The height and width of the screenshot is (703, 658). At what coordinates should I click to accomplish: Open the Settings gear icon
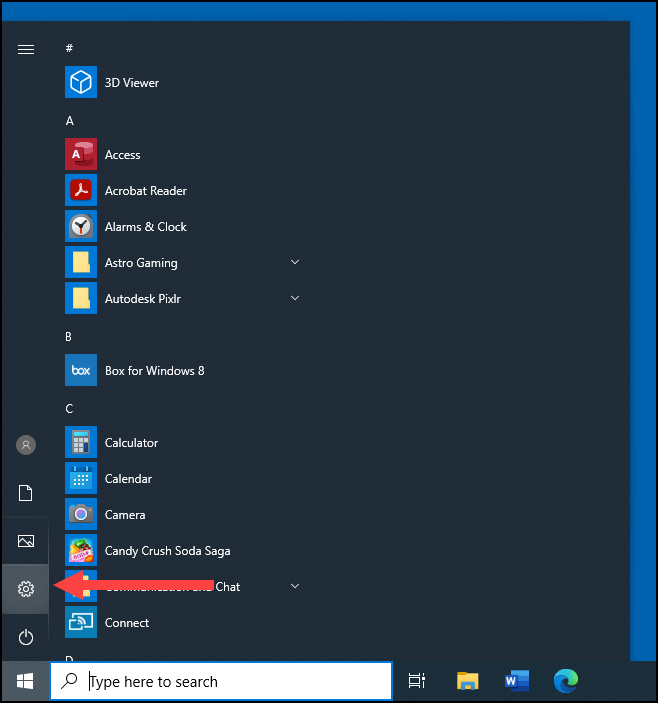(26, 589)
